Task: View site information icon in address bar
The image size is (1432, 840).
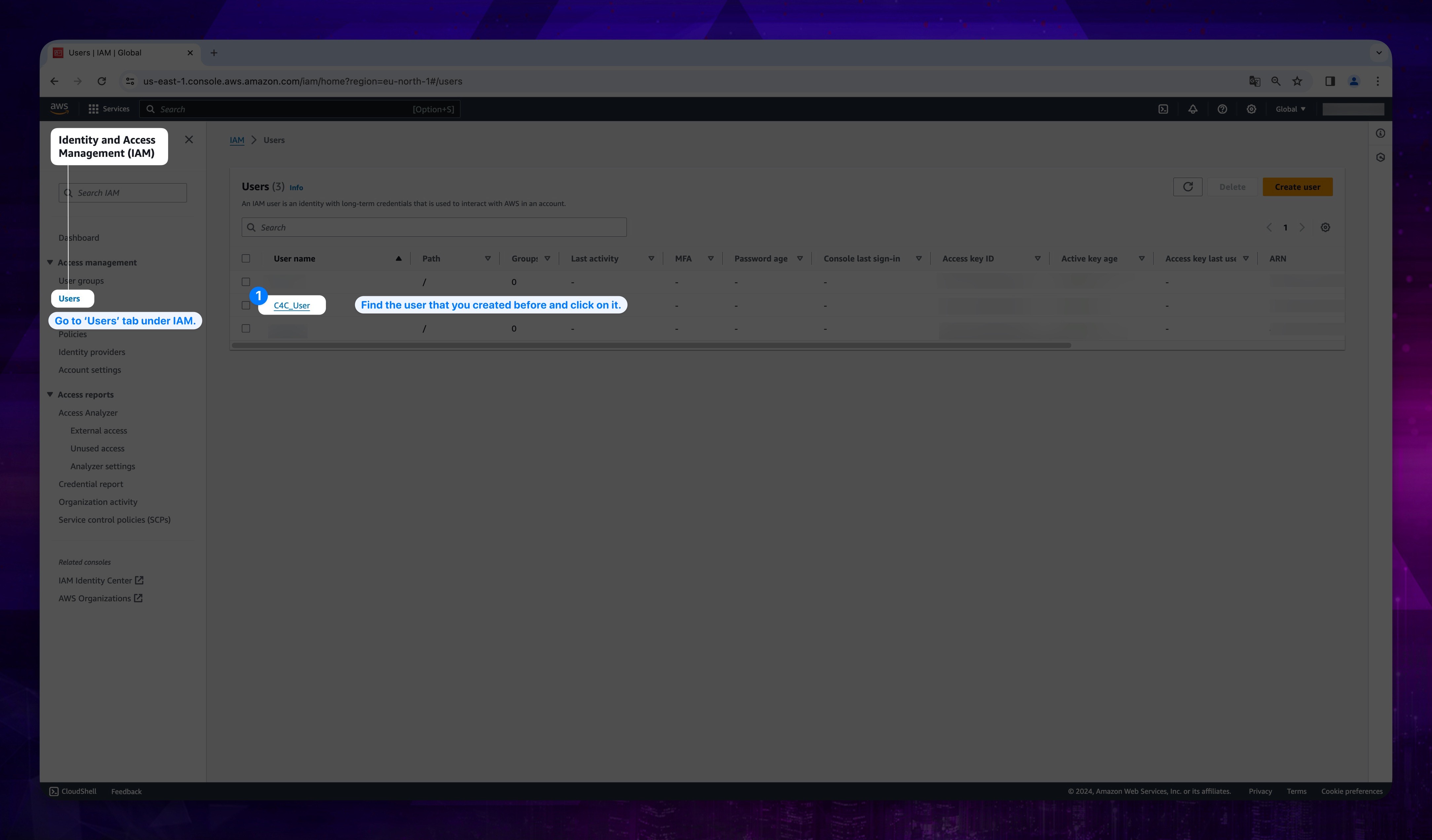Action: point(130,81)
